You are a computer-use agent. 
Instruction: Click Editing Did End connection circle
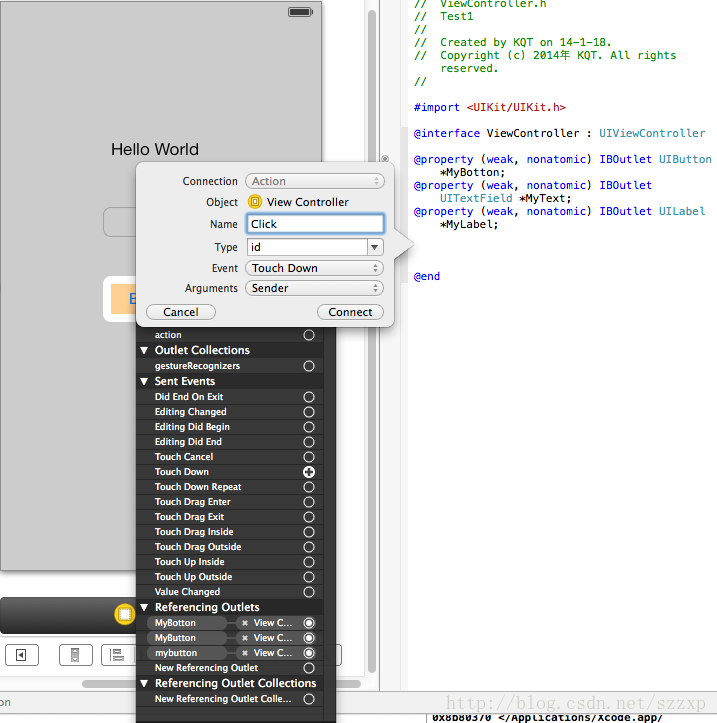(x=309, y=442)
